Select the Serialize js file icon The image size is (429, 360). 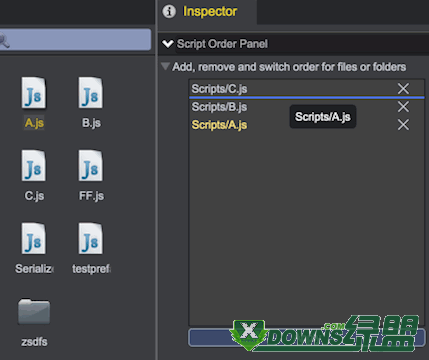click(34, 239)
